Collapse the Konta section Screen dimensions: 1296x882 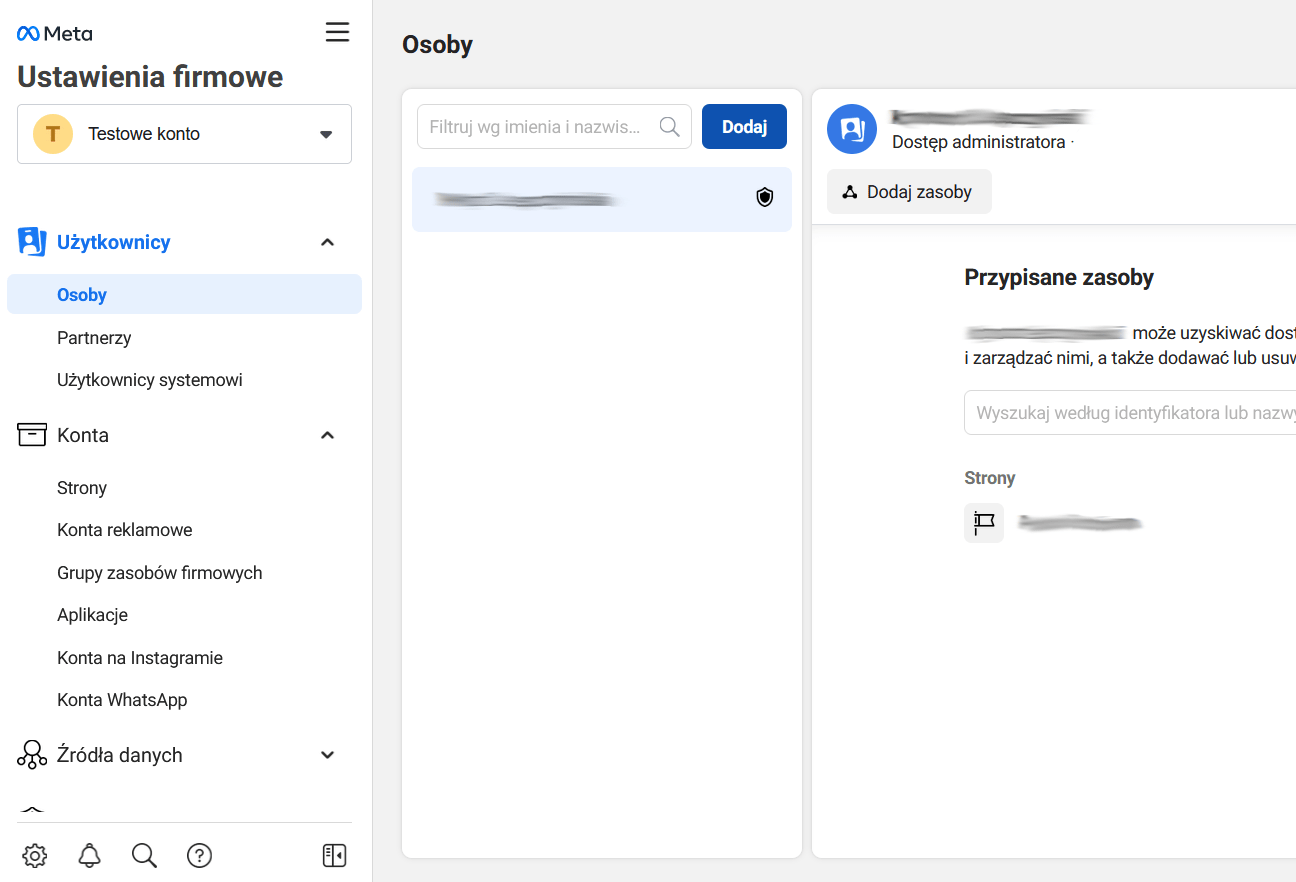click(x=327, y=435)
